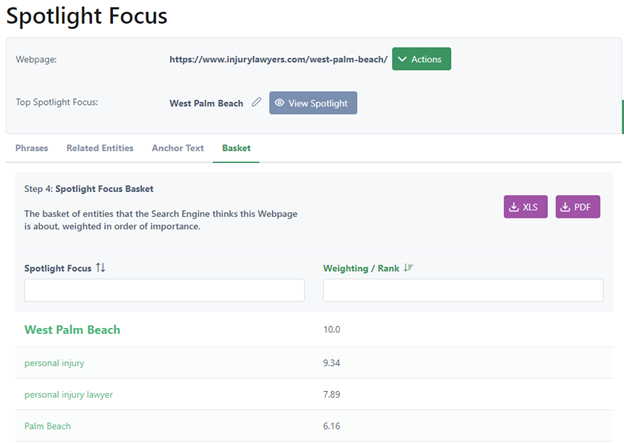Open the injurylawyers.com webpage URL
Image resolution: width=624 pixels, height=443 pixels.
click(278, 59)
